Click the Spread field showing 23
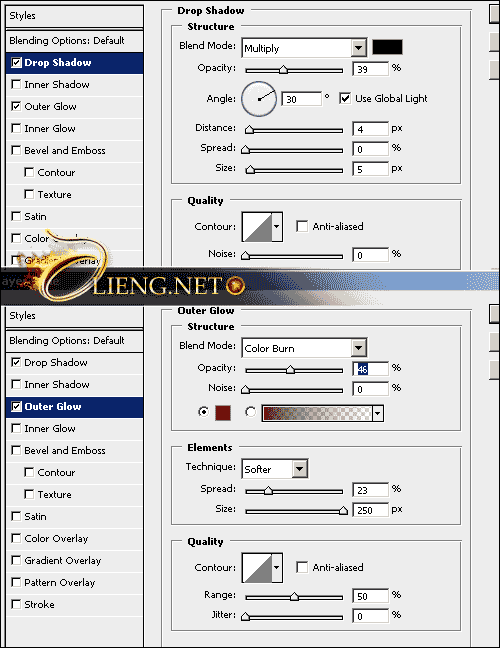The height and width of the screenshot is (648, 500). pos(371,490)
